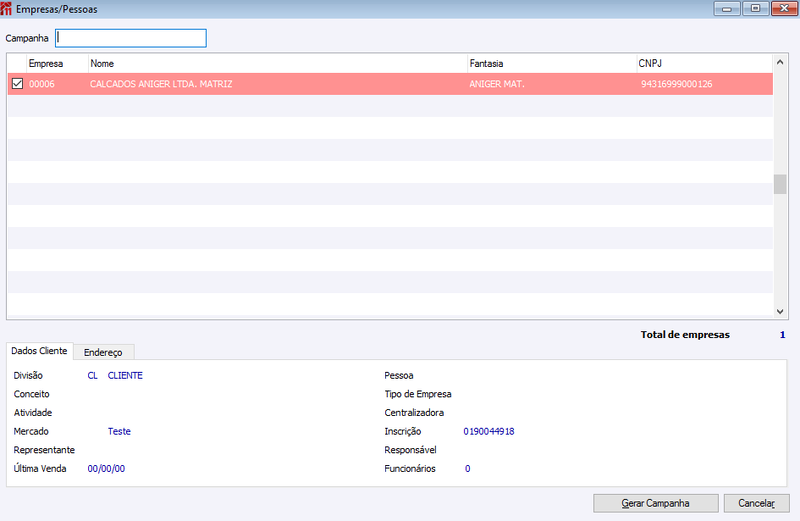Open the Dados Cliente tab
The image size is (800, 521).
(39, 351)
